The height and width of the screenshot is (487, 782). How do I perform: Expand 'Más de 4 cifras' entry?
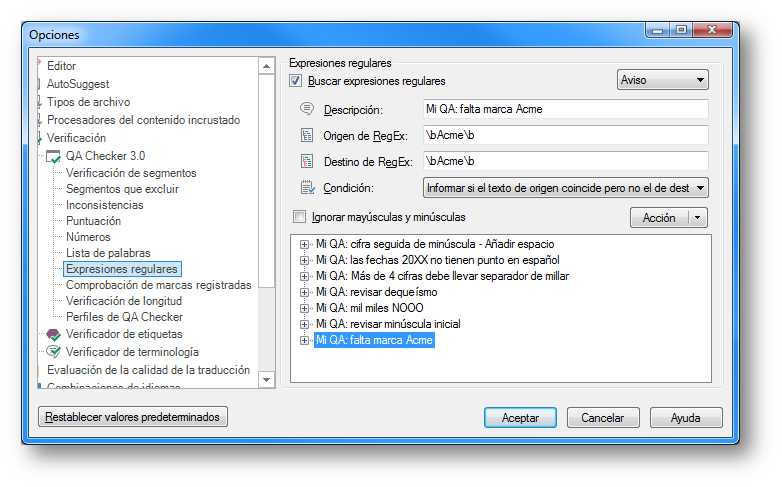[304, 276]
